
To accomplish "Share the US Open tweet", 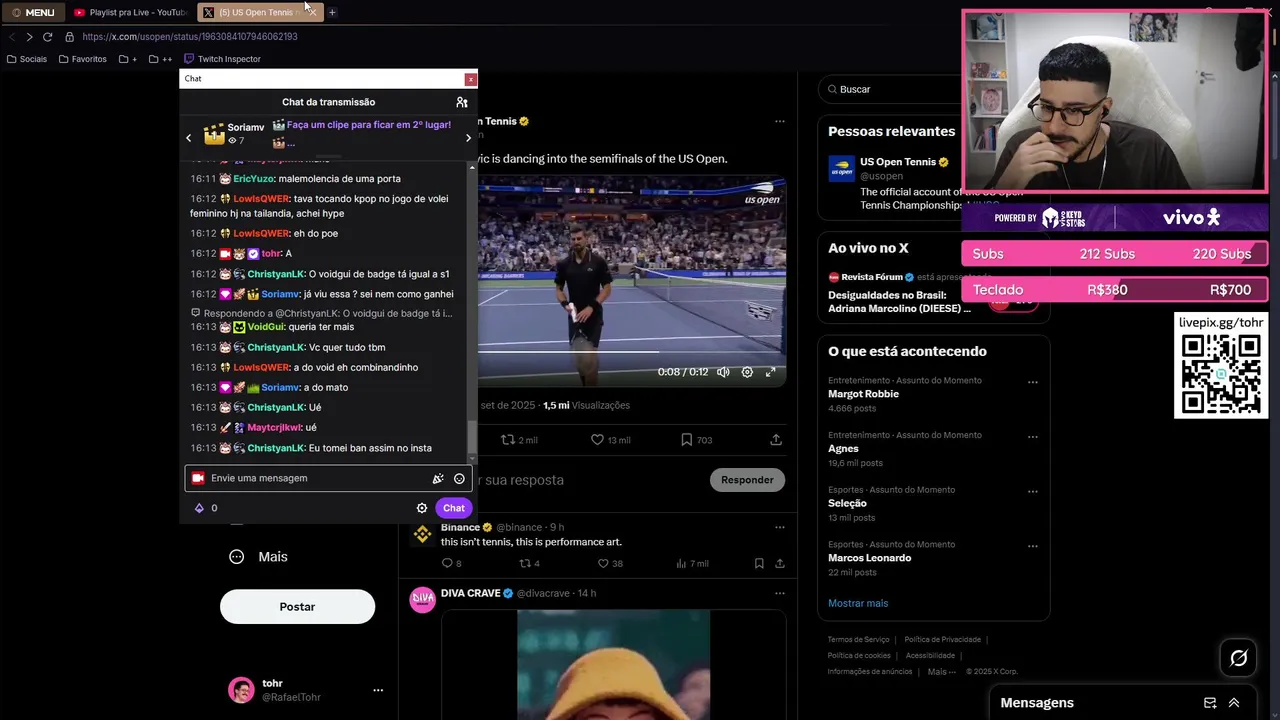I will pos(776,440).
